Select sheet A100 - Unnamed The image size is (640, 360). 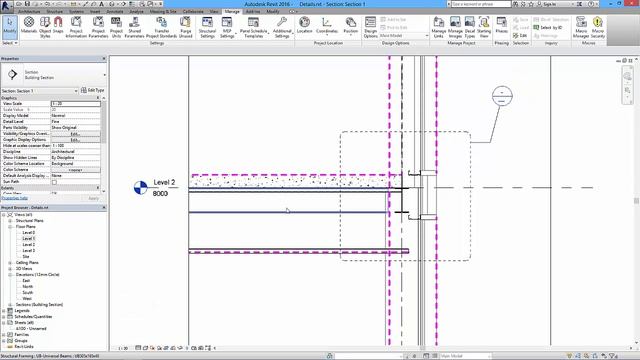click(31, 329)
